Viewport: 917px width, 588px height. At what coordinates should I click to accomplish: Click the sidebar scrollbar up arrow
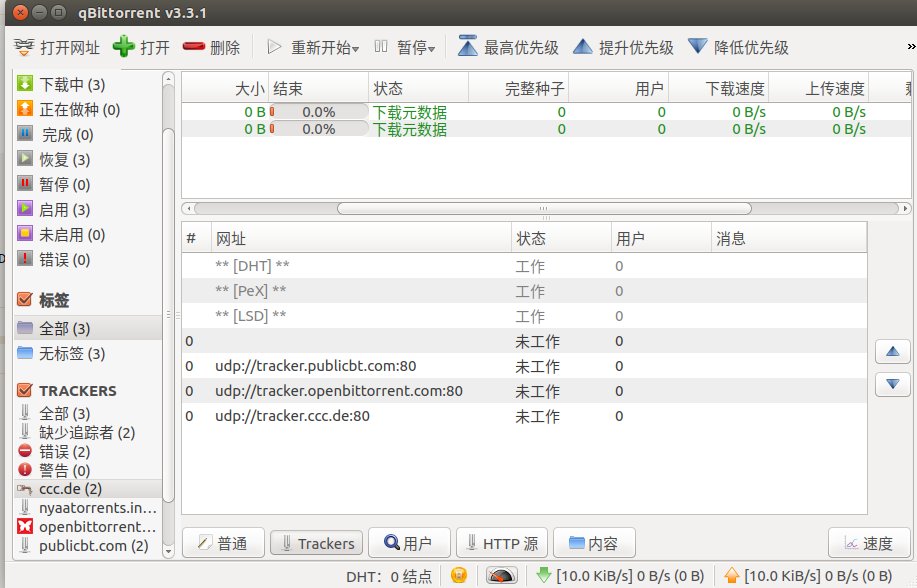[168, 78]
